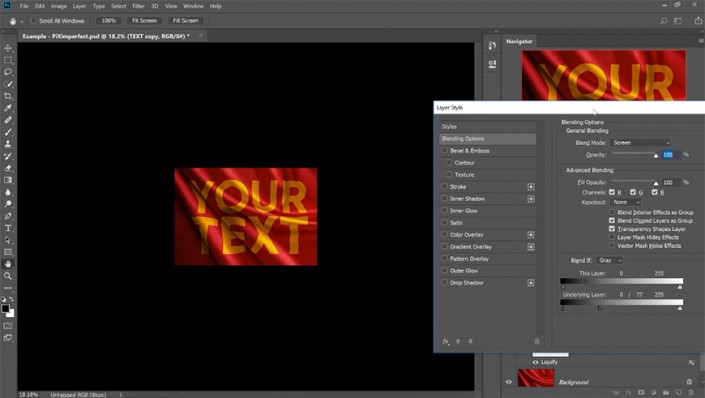Screen dimensions: 705x398
Task: Click the 100% zoom button
Action: [108, 21]
